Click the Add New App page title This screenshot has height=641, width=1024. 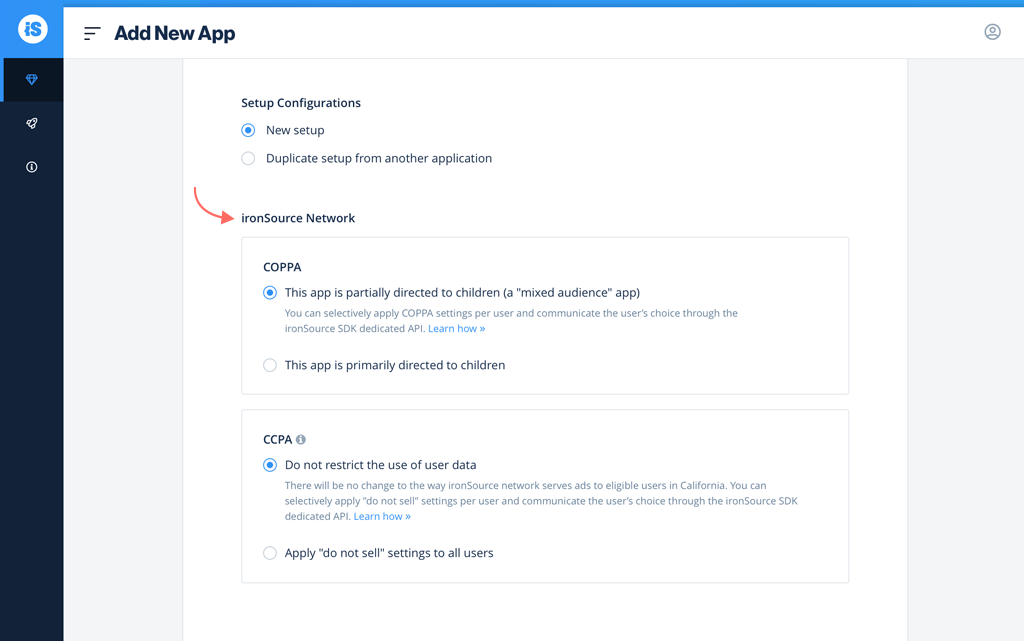pos(174,33)
